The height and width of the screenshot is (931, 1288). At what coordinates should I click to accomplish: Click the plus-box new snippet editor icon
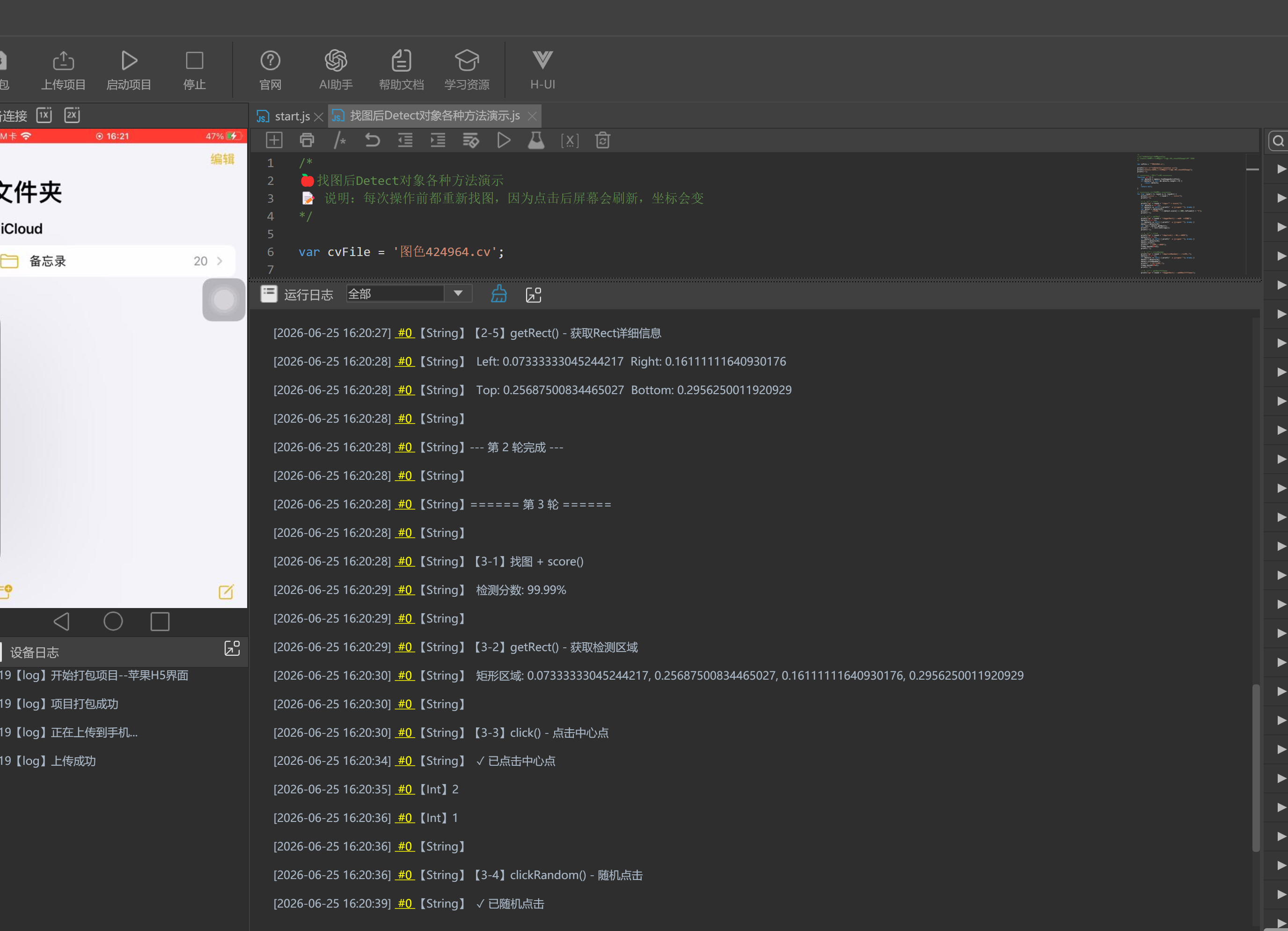274,140
